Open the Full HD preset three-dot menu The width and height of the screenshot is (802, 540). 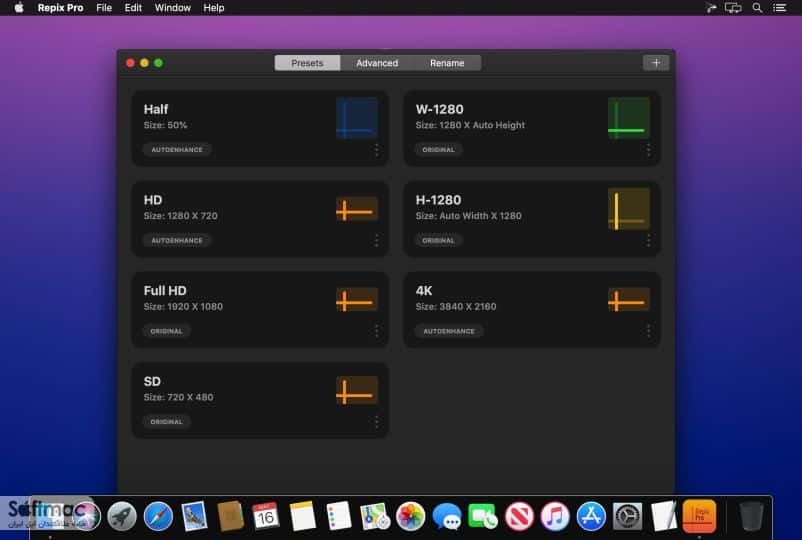376,331
